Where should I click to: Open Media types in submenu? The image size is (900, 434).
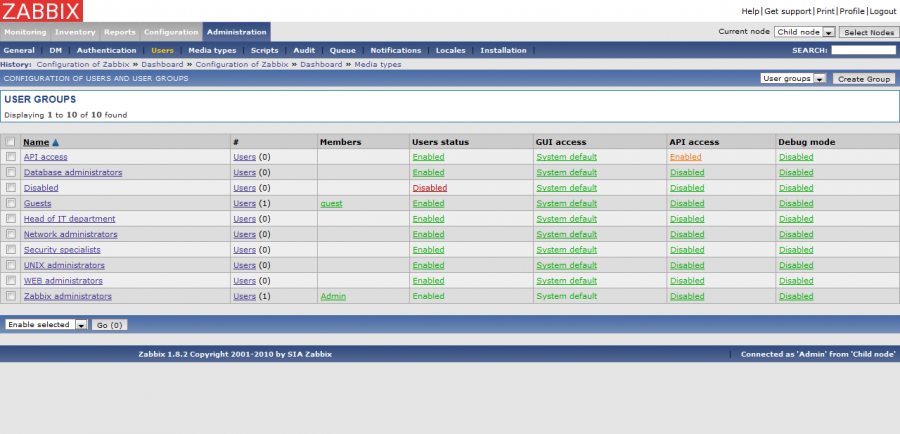tap(212, 51)
